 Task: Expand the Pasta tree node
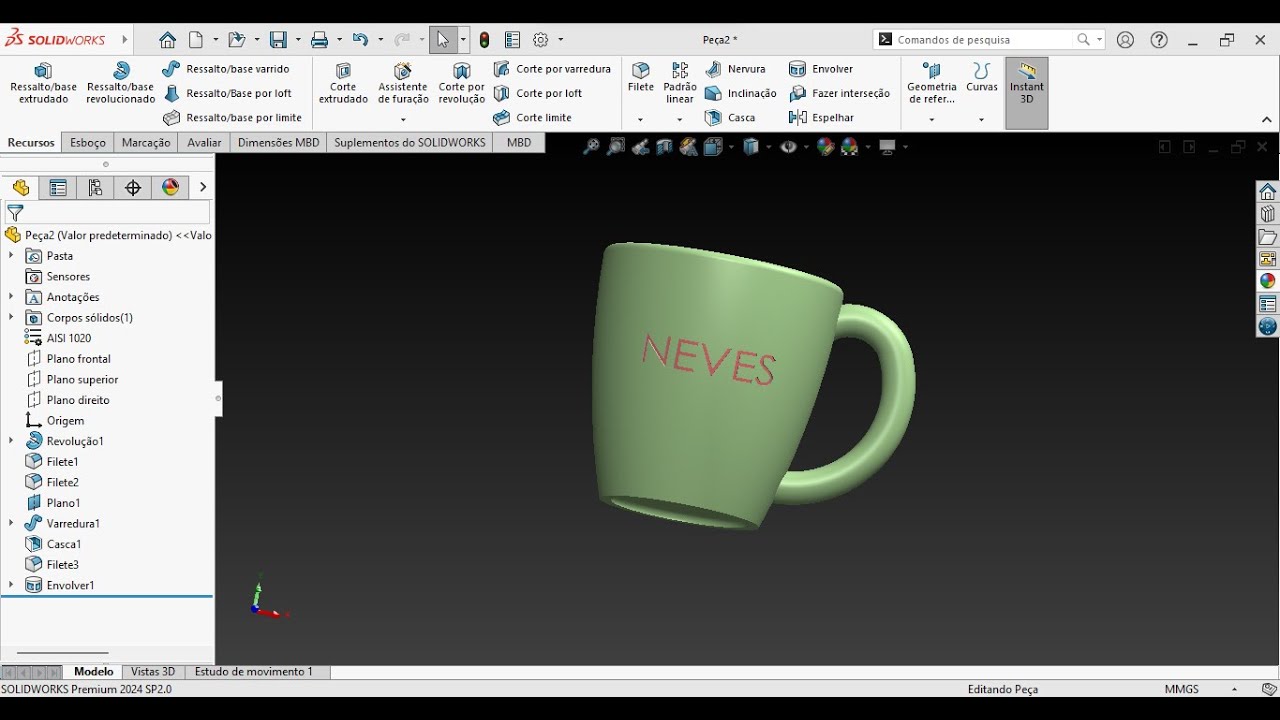pyautogui.click(x=11, y=256)
